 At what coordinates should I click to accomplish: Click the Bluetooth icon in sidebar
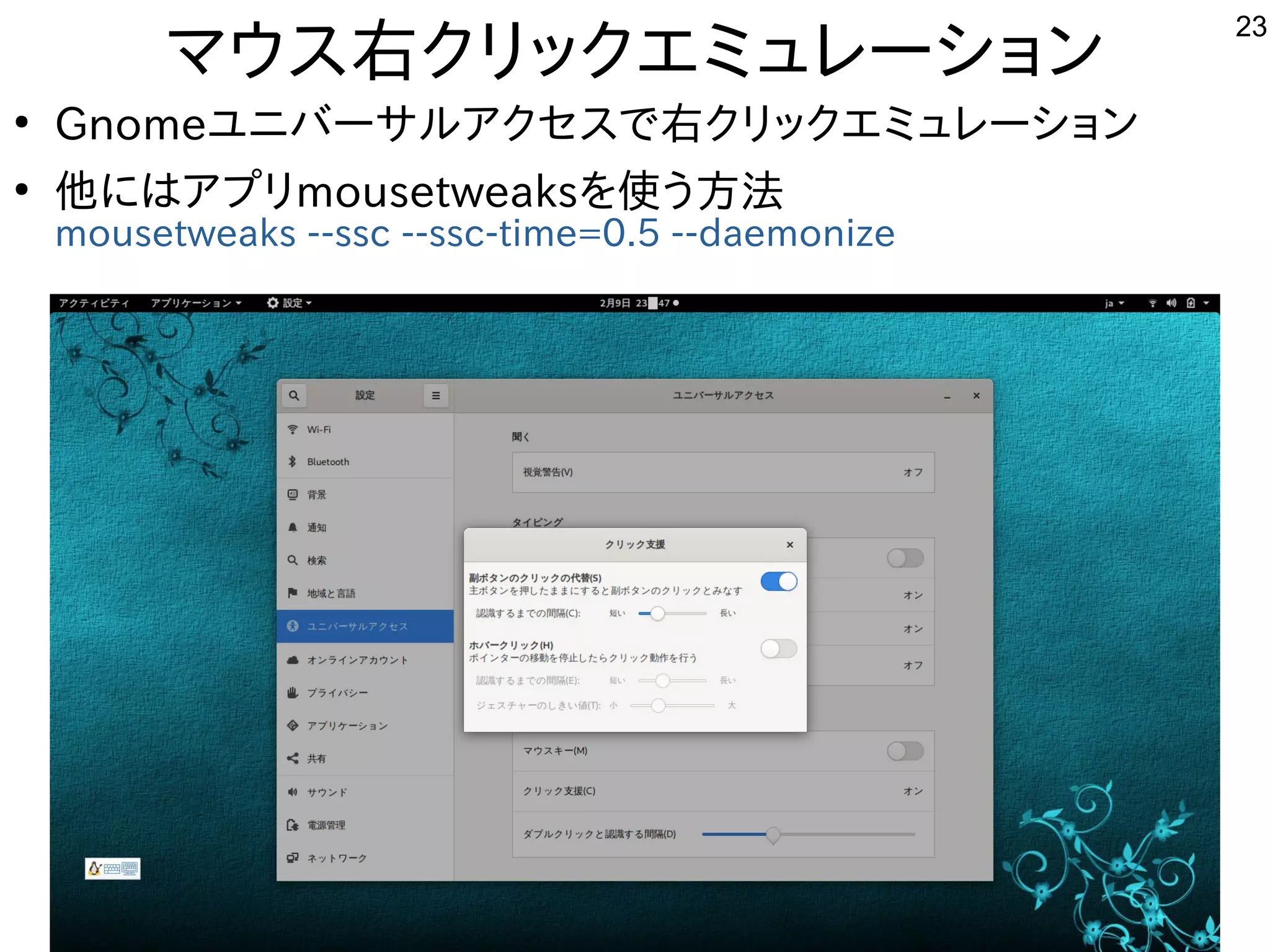(293, 462)
